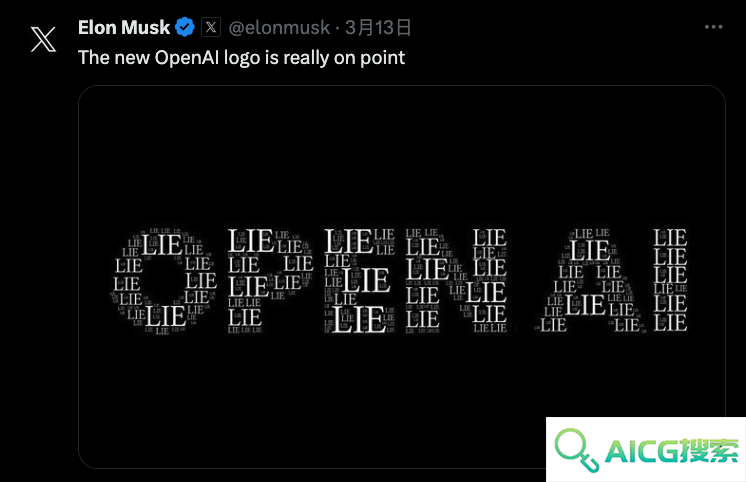Click the black area above the OPEN AI letters
Viewport: 746px width, 482px height.
[402, 157]
